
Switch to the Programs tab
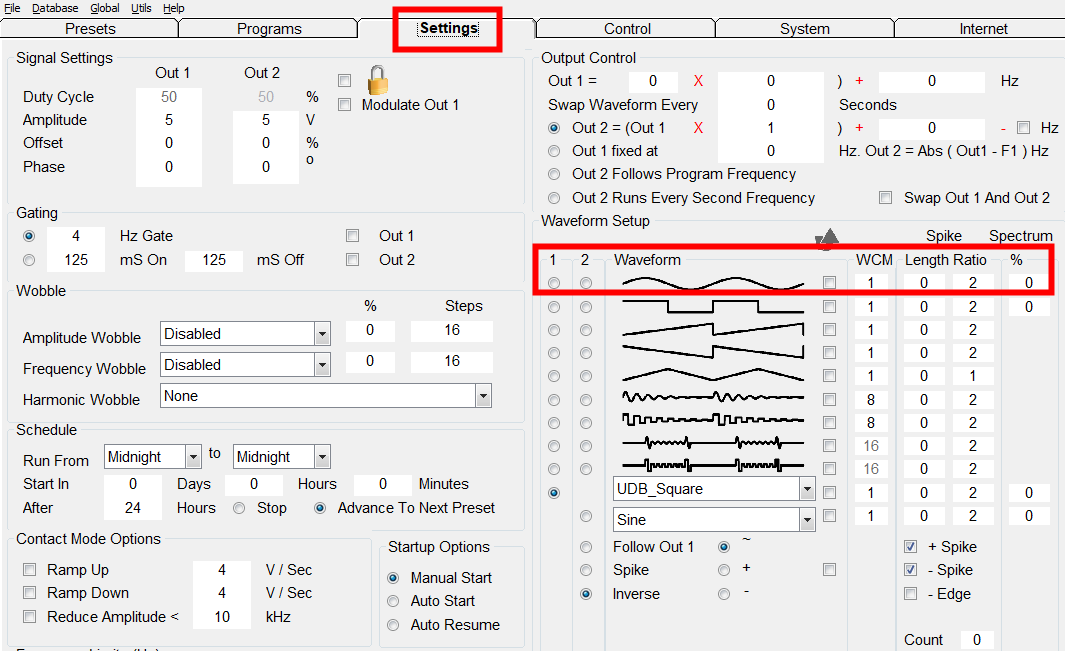click(x=269, y=29)
